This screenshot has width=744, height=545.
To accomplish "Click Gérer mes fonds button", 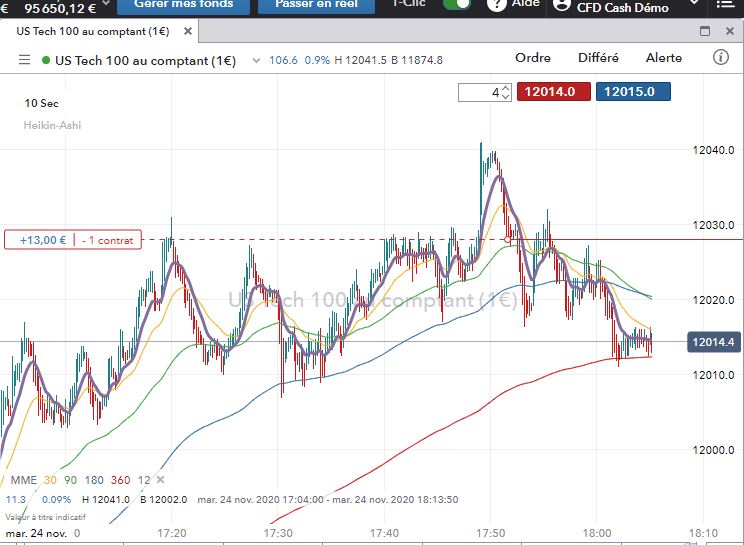I will pos(183,6).
